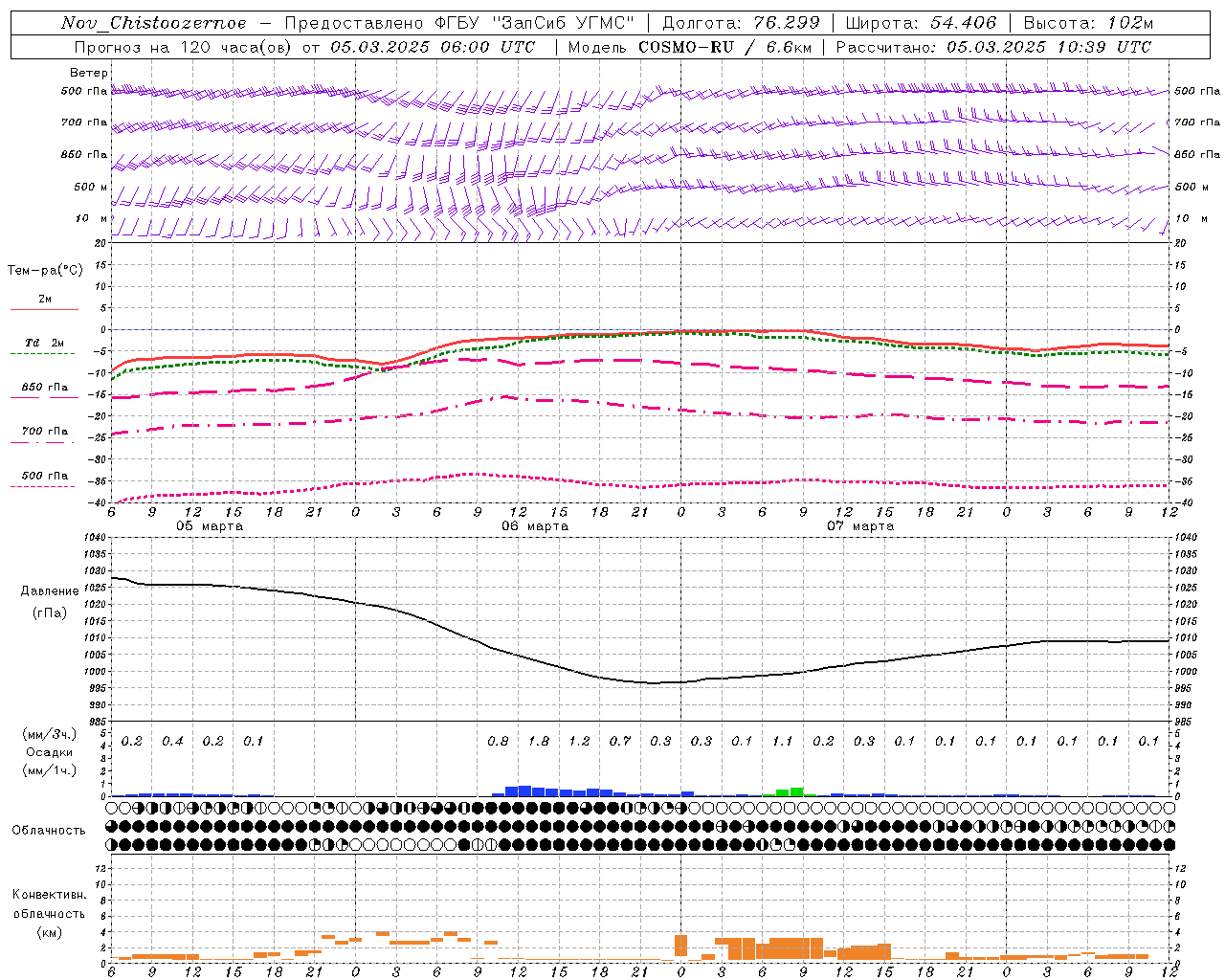
Task: Click the (гПа) pressure unit label
Action: (50, 613)
